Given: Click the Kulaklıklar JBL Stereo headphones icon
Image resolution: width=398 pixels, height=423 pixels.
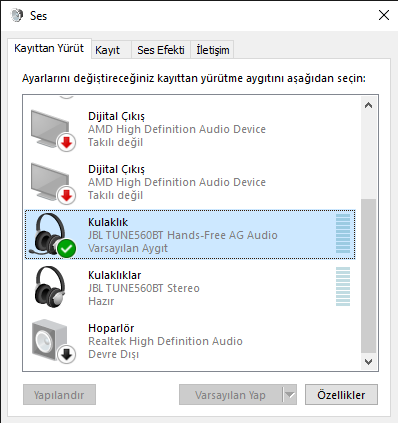Looking at the screenshot, I should tap(50, 287).
